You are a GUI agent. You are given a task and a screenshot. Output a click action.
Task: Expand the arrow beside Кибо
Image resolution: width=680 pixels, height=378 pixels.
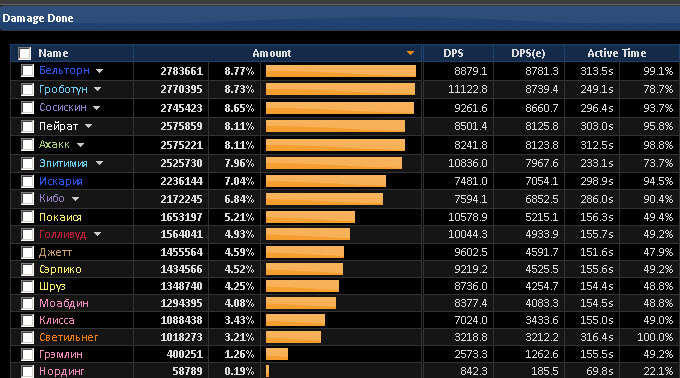click(75, 199)
